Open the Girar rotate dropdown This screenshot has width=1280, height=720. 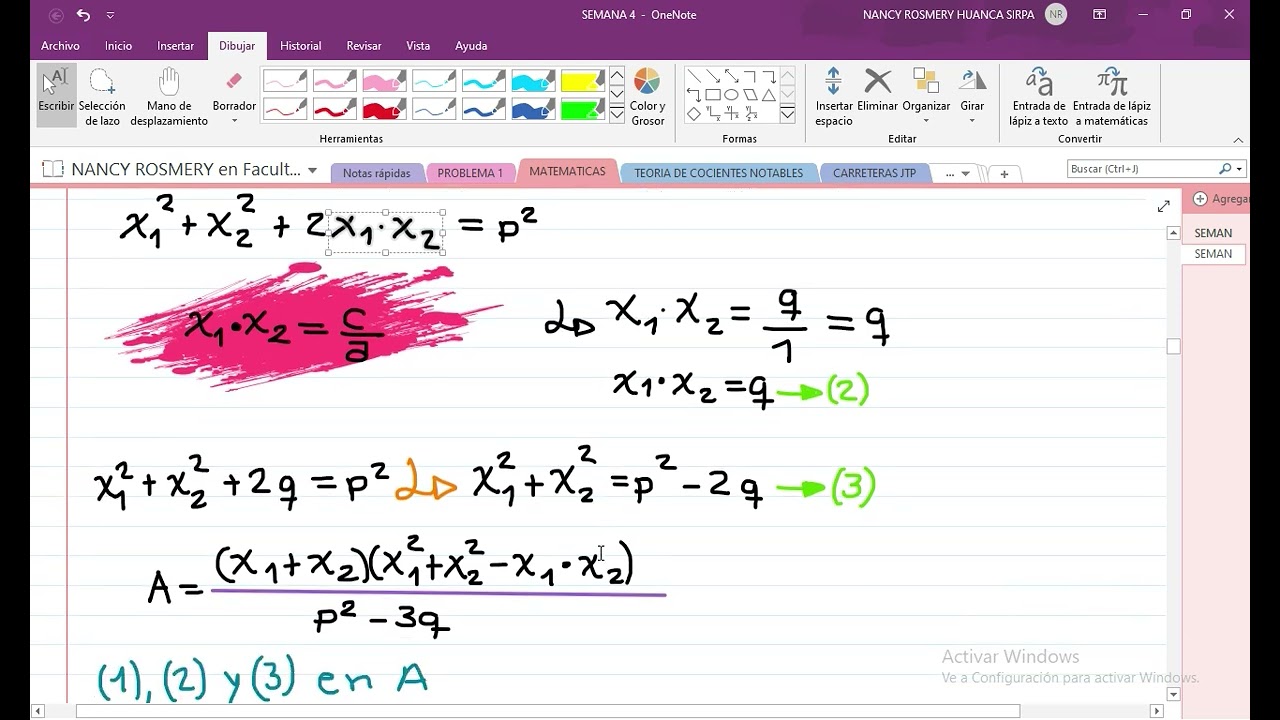[972, 97]
